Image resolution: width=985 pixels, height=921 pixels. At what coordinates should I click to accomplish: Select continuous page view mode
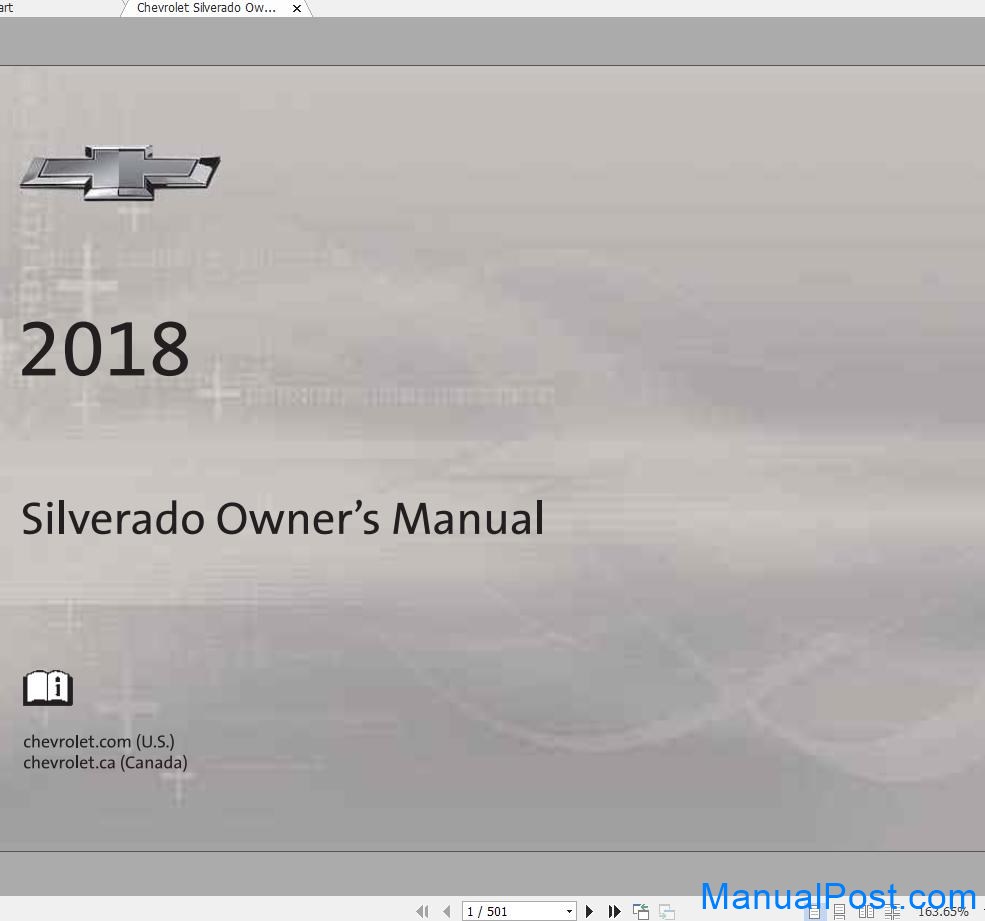[x=839, y=912]
